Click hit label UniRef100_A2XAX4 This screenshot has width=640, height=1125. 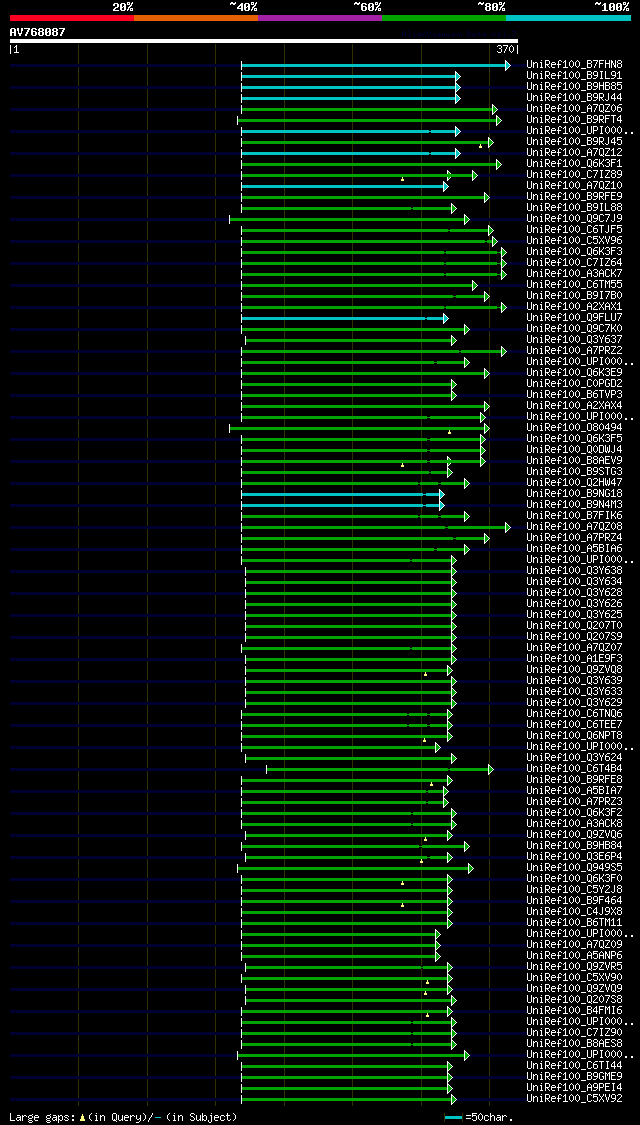574,405
